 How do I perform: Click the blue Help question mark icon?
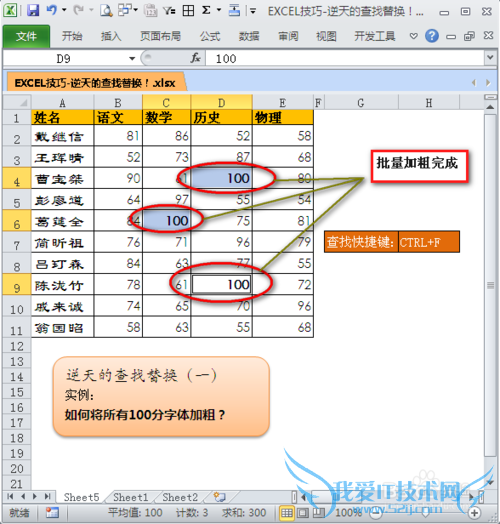pos(432,35)
